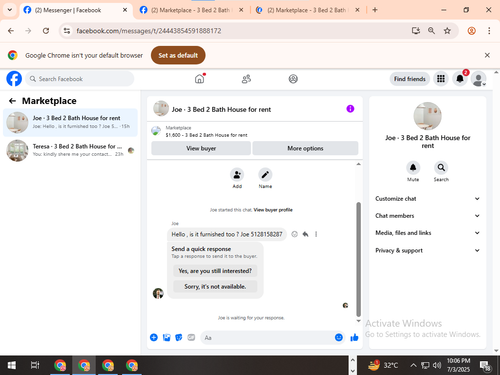
Task: Click the chat vertical scrollbar
Action: click(x=358, y=259)
